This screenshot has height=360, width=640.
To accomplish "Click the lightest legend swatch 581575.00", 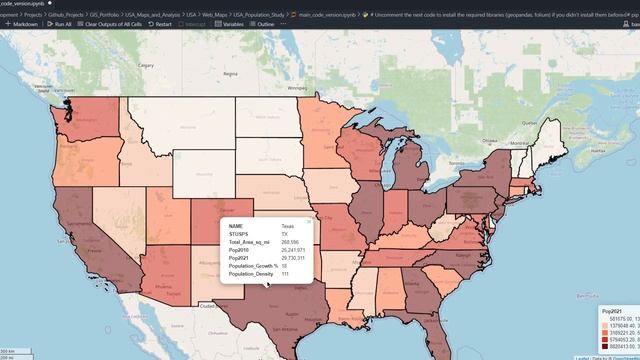I will [x=605, y=319].
